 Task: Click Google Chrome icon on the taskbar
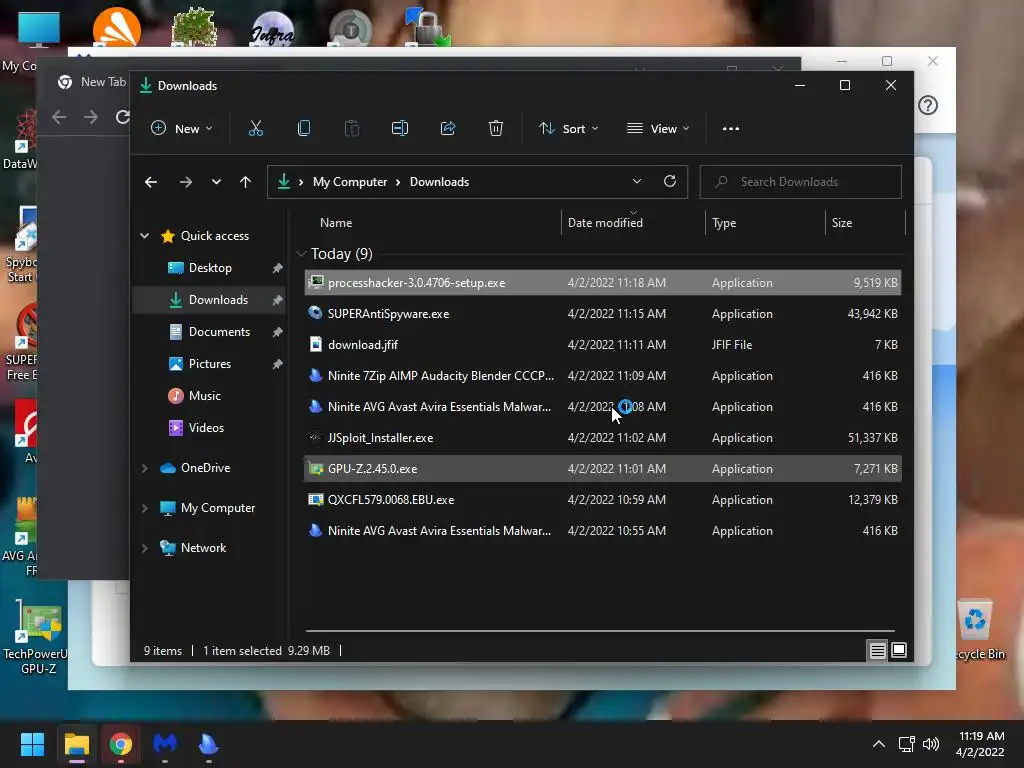[121, 744]
